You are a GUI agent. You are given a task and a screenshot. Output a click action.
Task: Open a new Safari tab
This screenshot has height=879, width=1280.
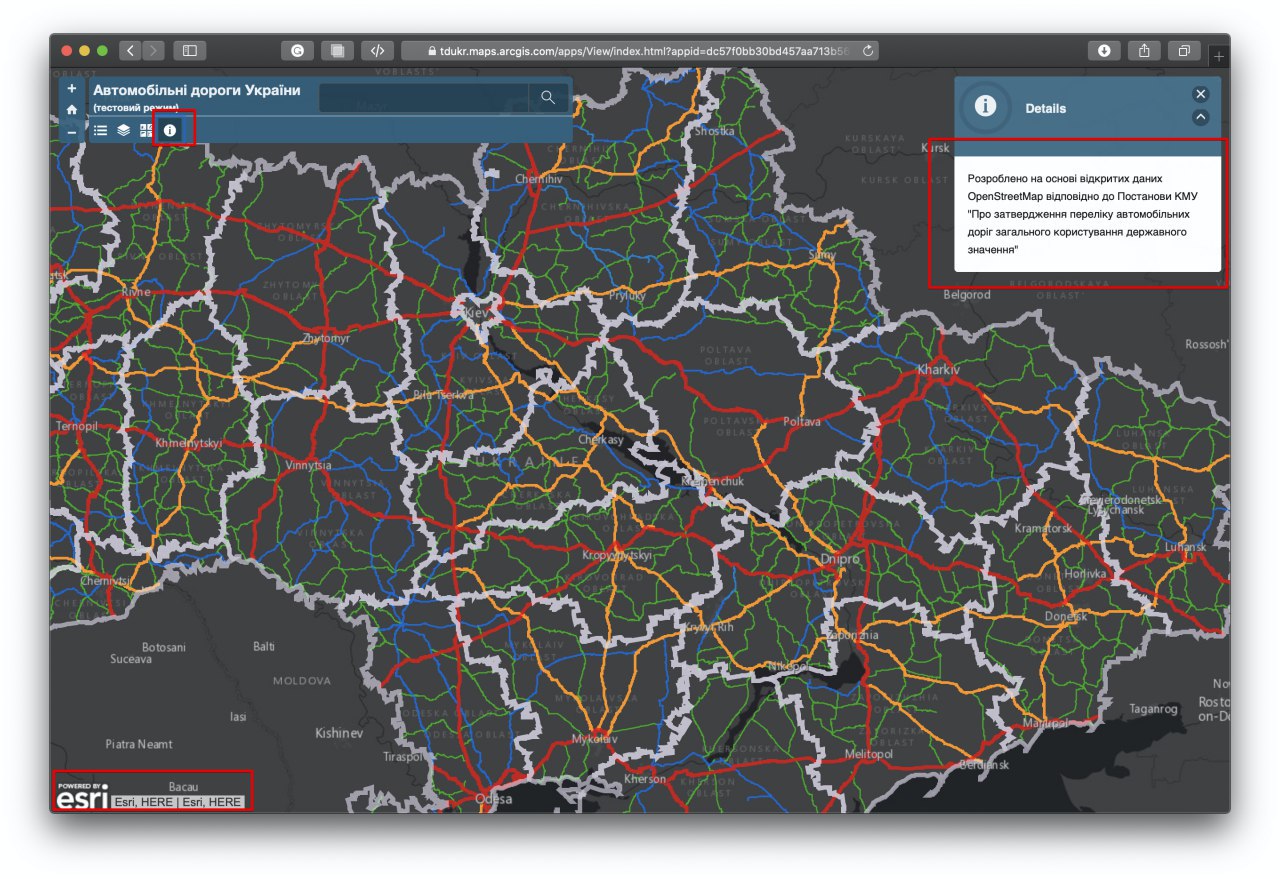click(1218, 57)
